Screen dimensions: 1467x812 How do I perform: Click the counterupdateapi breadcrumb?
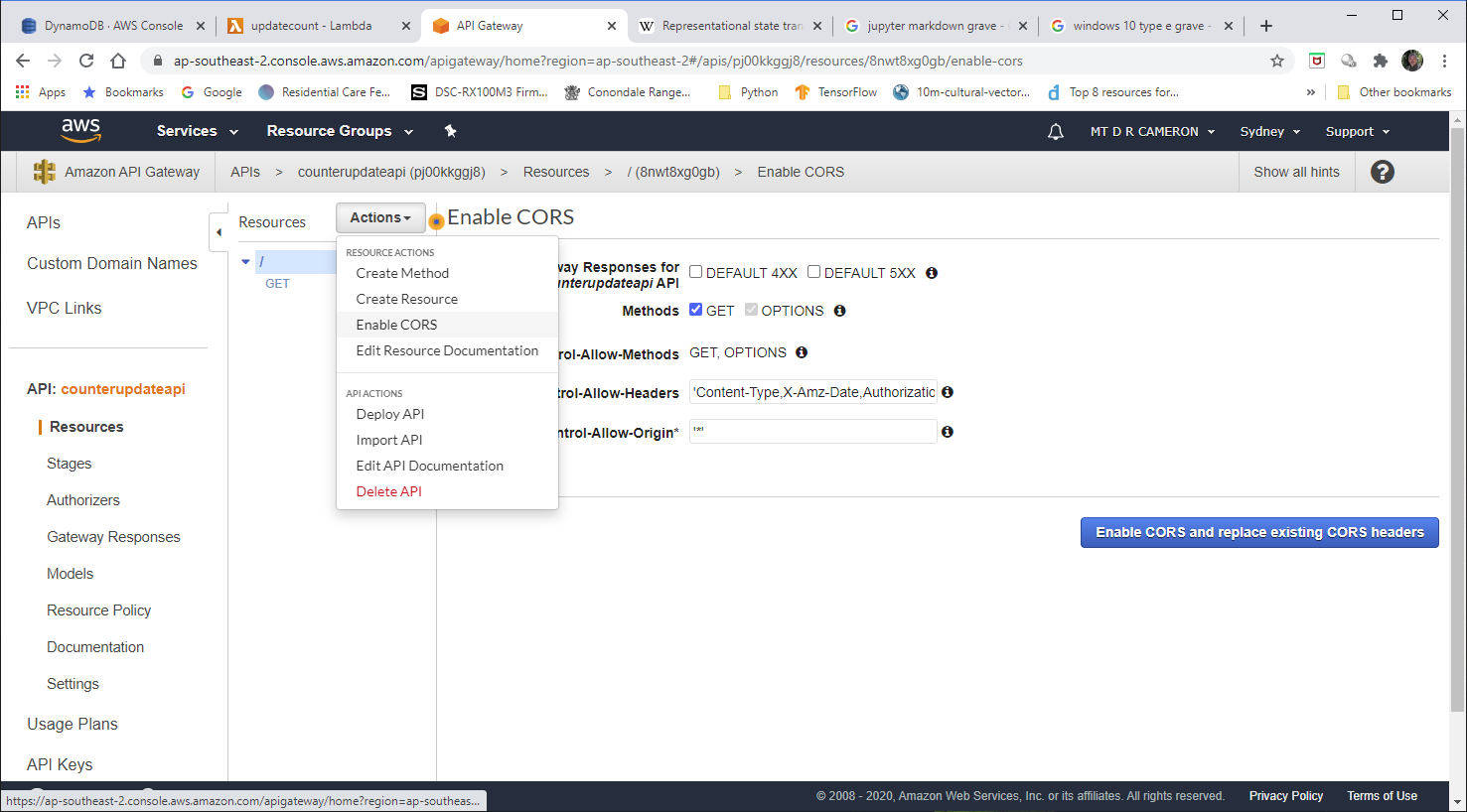tap(391, 172)
